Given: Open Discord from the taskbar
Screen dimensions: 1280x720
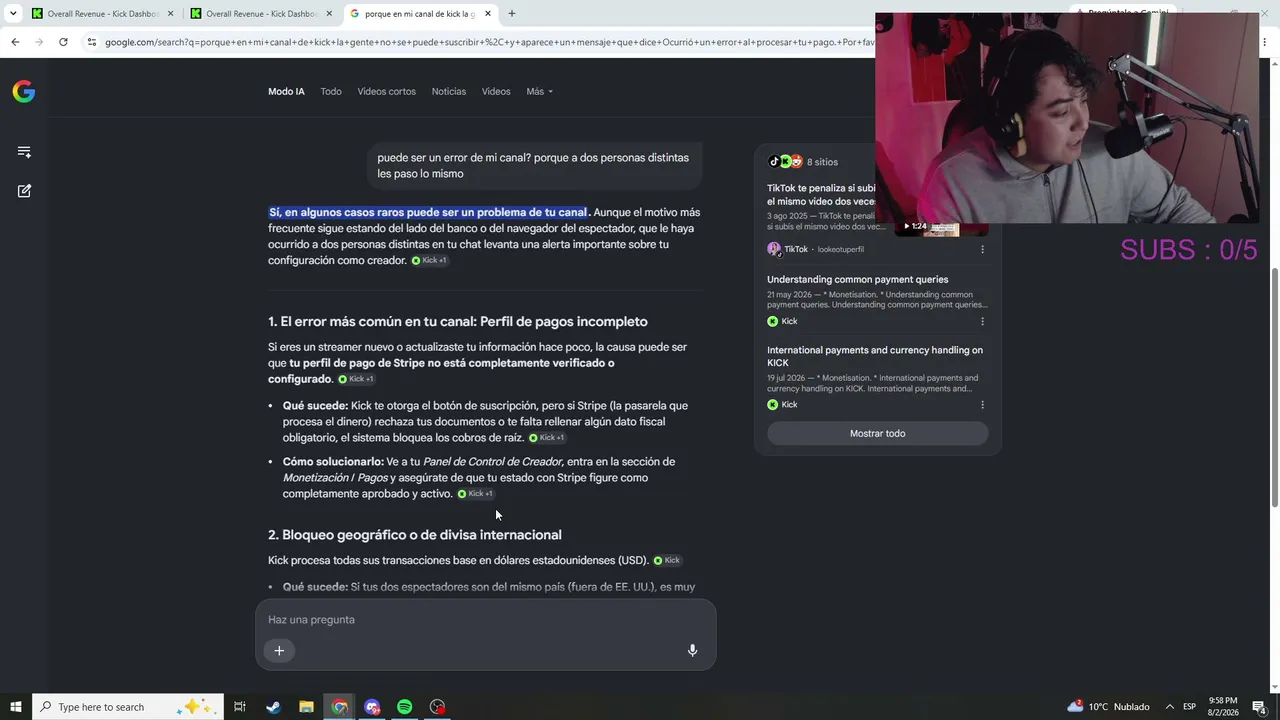Looking at the screenshot, I should point(372,707).
